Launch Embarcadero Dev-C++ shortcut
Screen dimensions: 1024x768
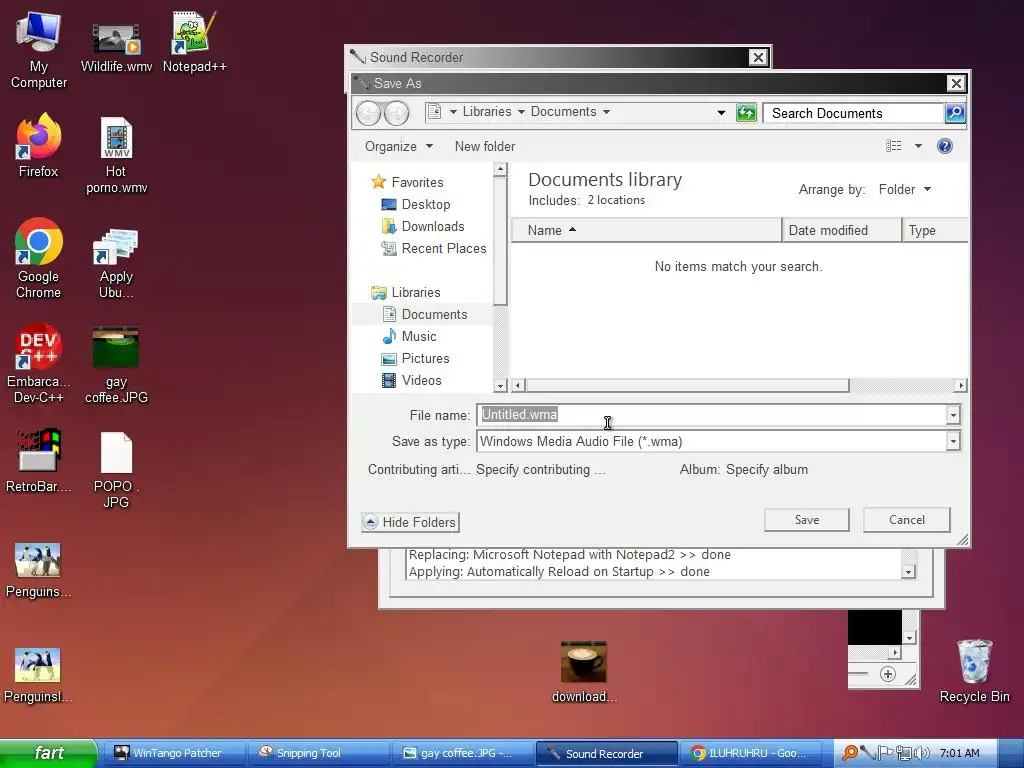click(x=38, y=363)
